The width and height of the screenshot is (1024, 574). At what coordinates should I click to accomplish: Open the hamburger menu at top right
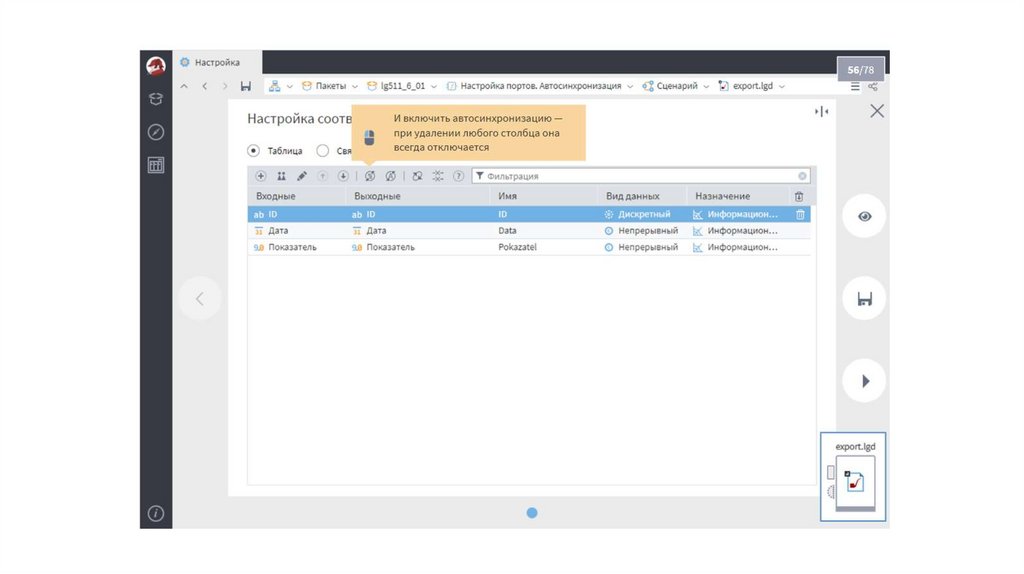click(x=855, y=87)
